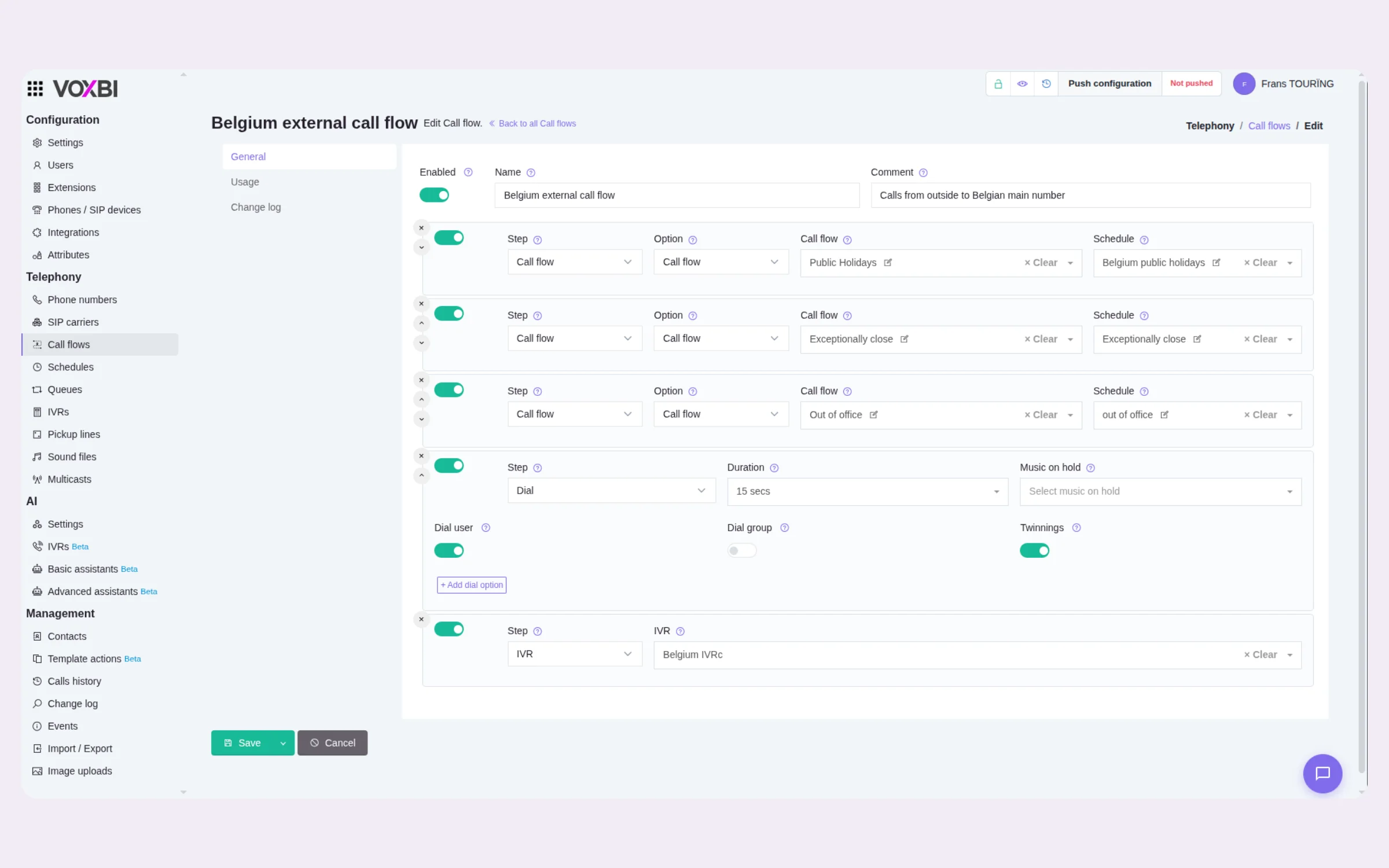Remove the IVR step with its X icon
1389x868 pixels.
(421, 620)
